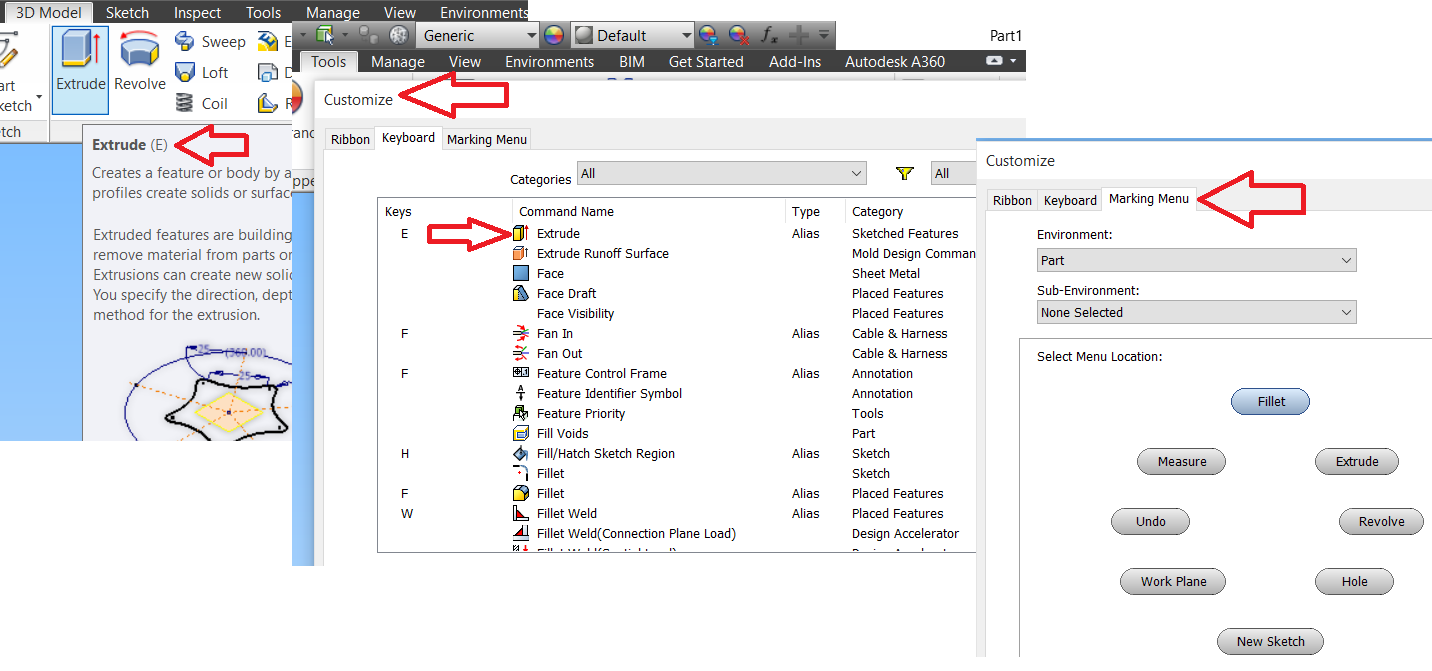Click the adjust appearance eyedropper icon
1432x671 pixels.
(710, 35)
